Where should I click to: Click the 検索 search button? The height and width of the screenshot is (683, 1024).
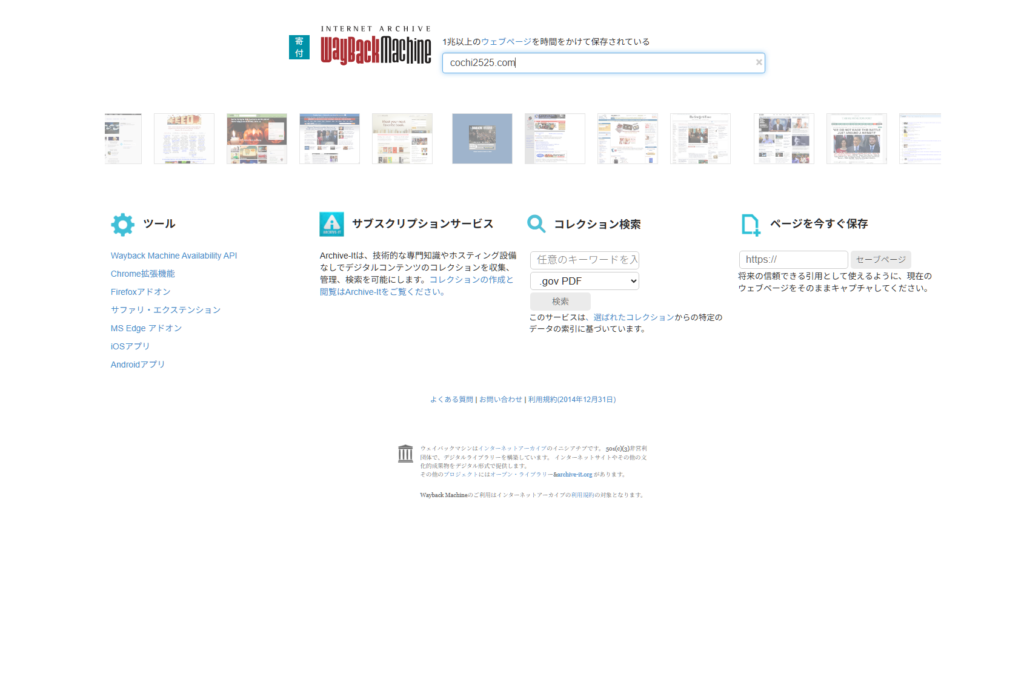560,302
